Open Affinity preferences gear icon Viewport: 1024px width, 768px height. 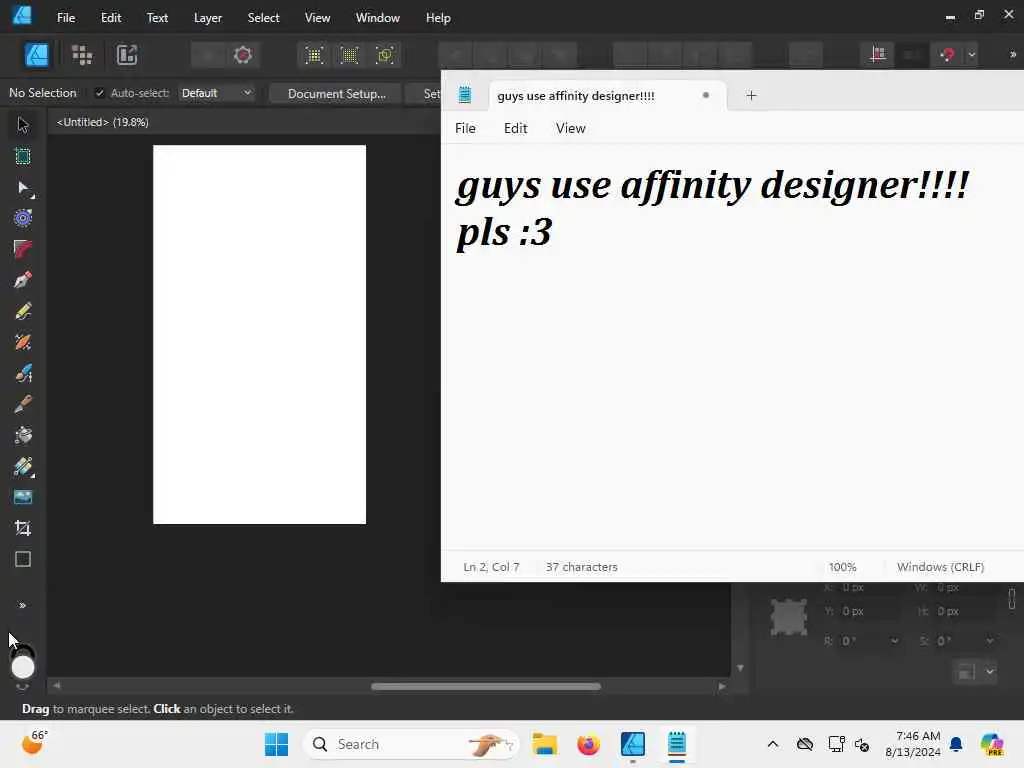point(243,55)
